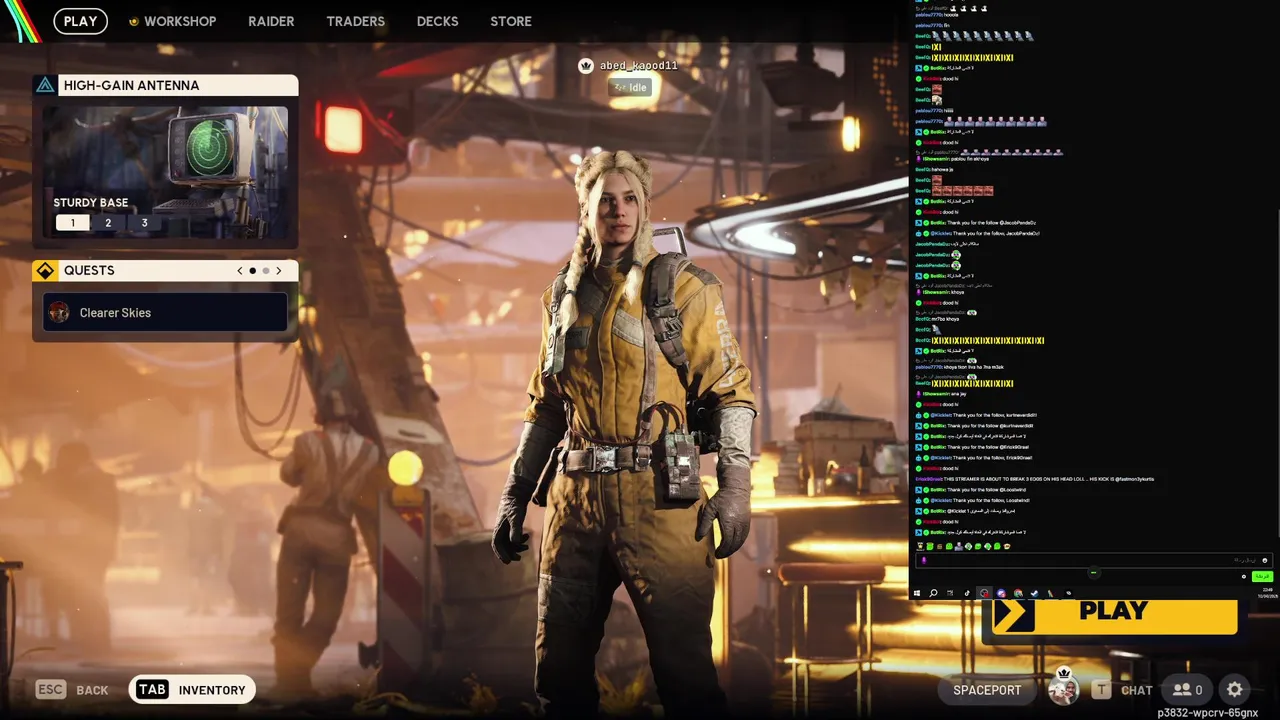
Task: Click into the stream chat message field
Action: pos(1093,561)
